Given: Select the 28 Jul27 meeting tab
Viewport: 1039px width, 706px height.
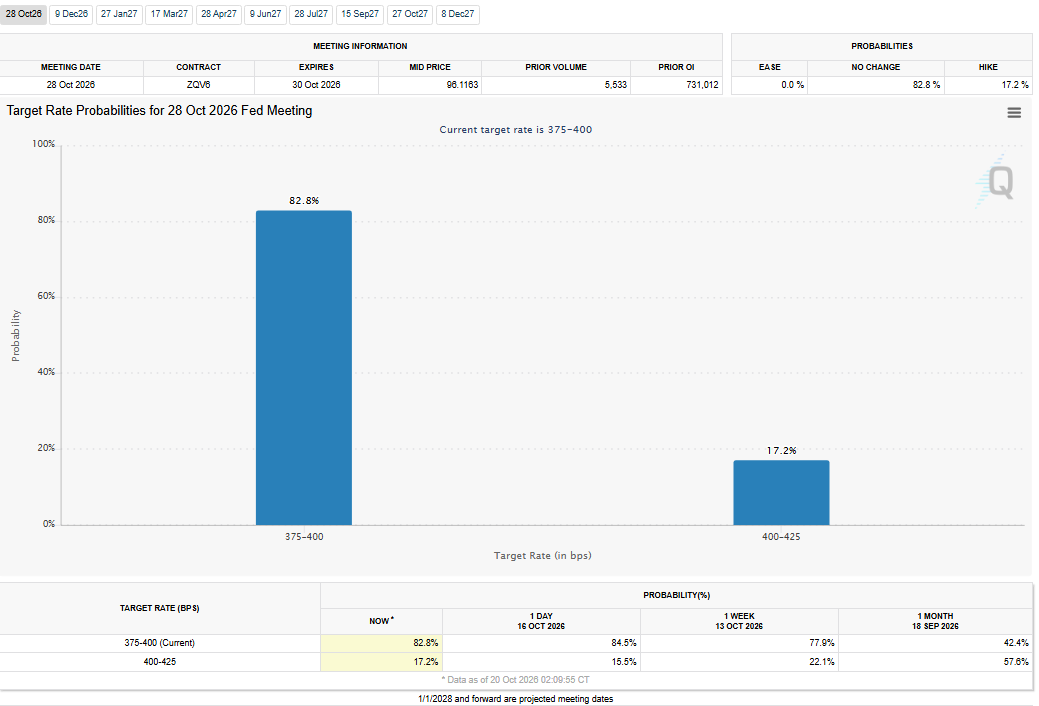Looking at the screenshot, I should 311,14.
